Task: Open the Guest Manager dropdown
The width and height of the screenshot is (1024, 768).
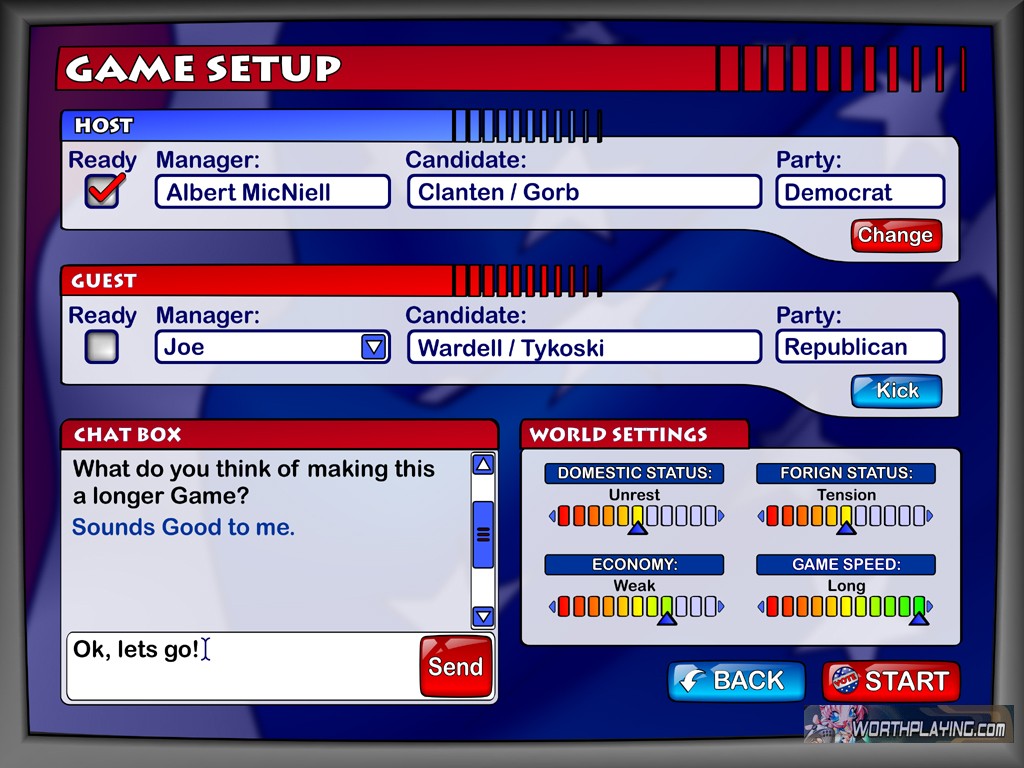Action: 373,347
